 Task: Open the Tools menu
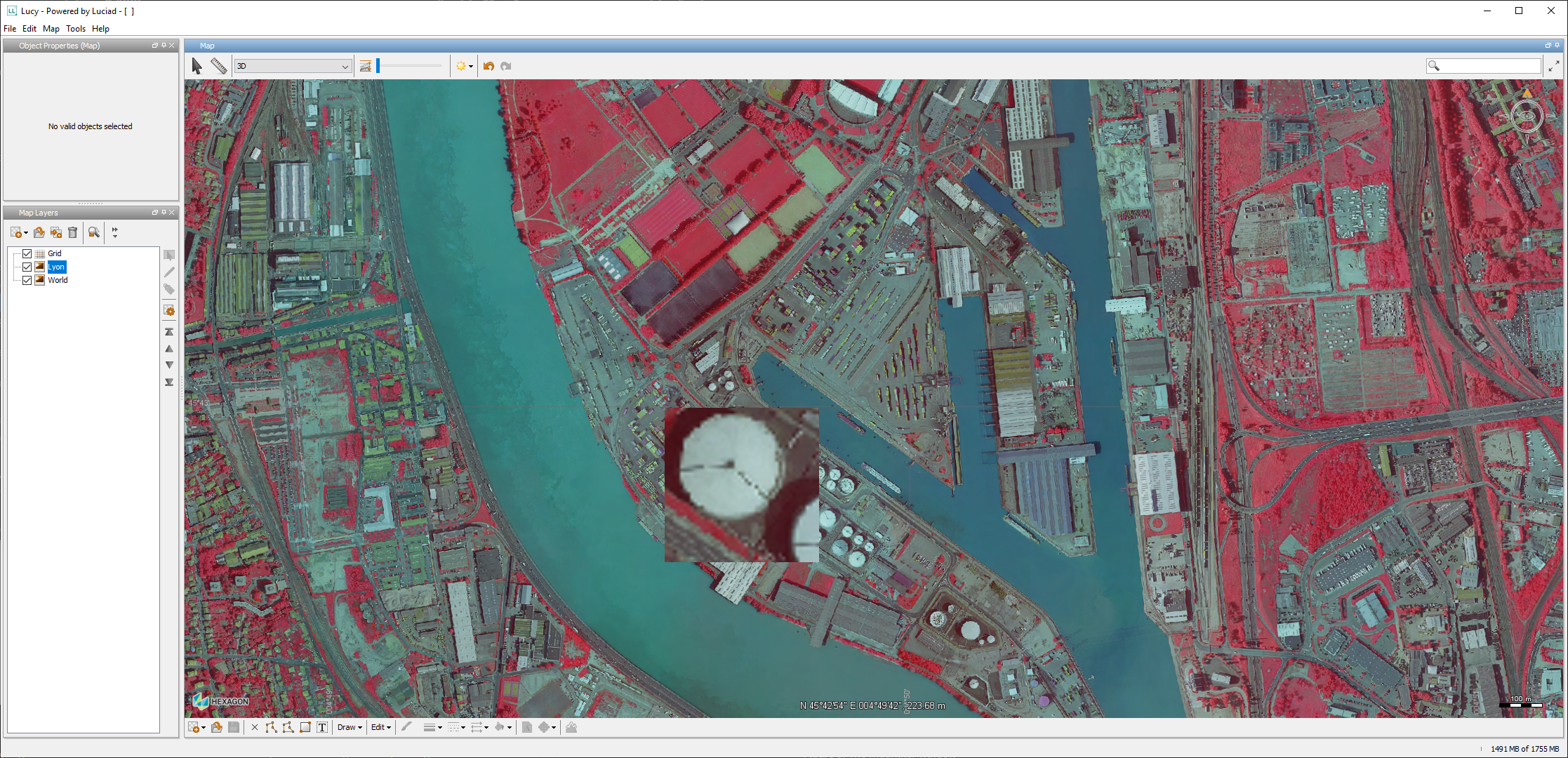[76, 29]
